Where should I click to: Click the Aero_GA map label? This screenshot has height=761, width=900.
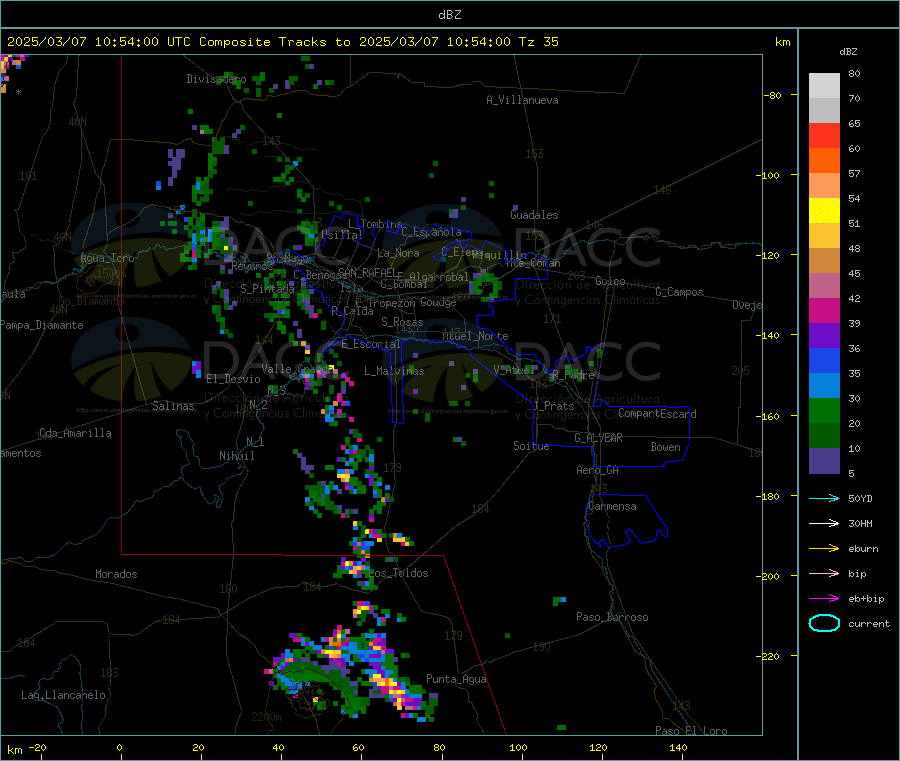click(x=598, y=470)
